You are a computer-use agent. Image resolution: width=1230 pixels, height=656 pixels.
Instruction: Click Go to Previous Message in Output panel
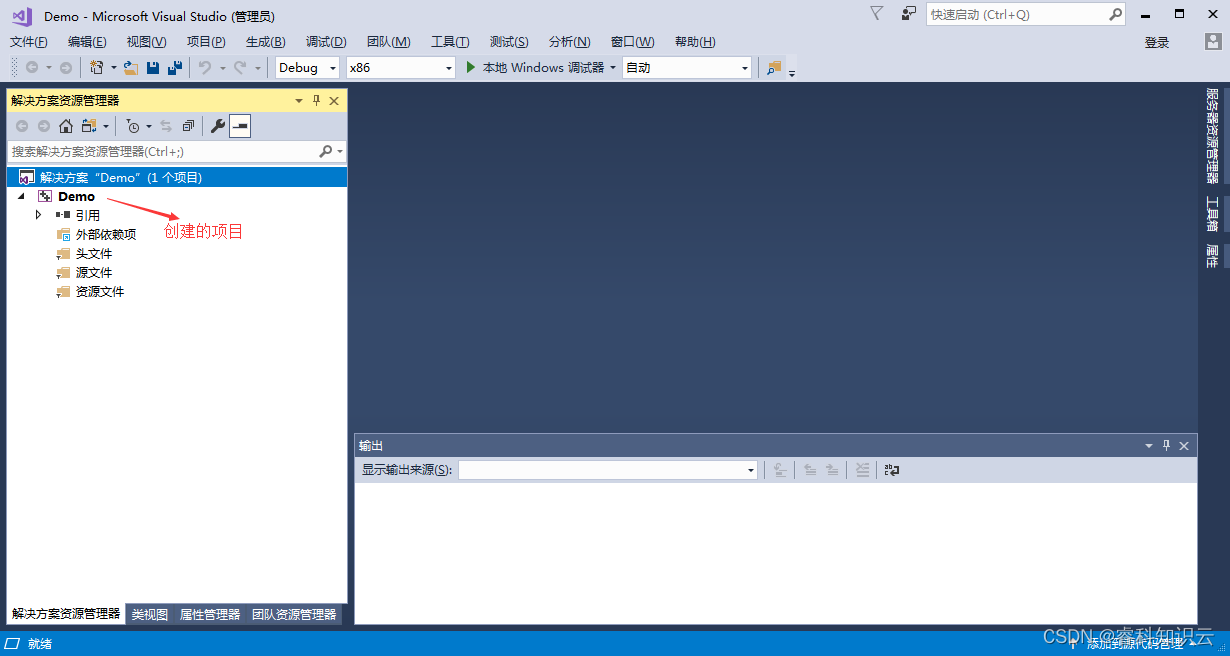click(x=810, y=470)
